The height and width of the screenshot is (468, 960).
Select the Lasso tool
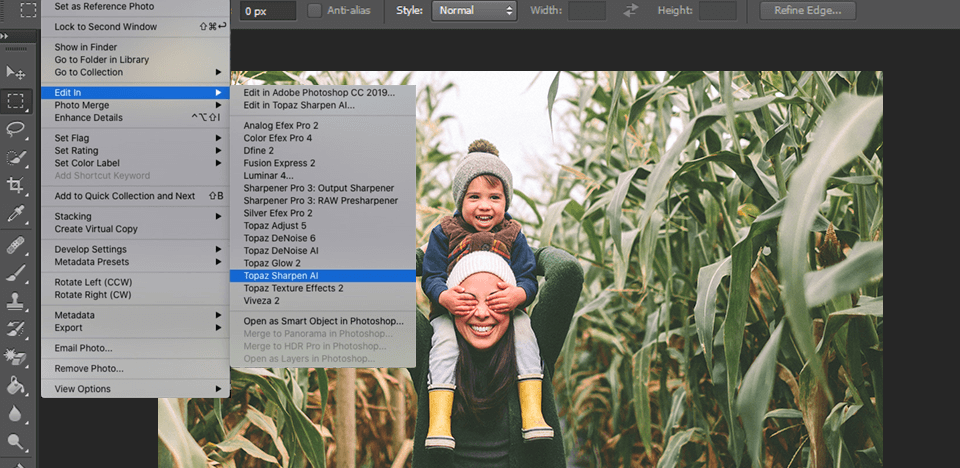[x=15, y=129]
